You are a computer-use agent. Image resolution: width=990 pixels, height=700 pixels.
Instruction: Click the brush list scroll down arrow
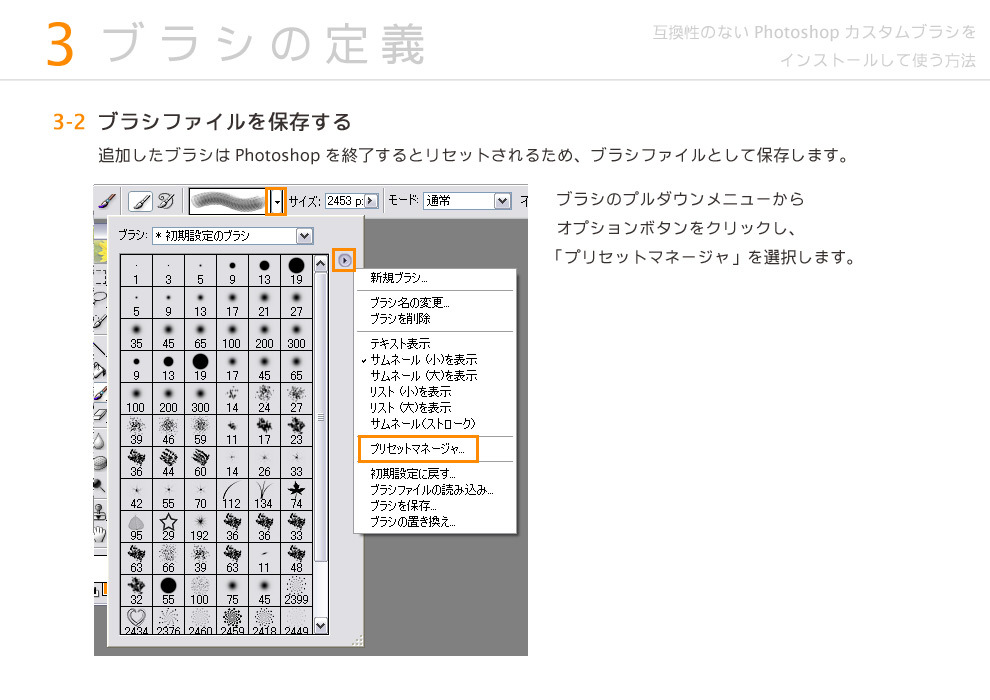click(x=321, y=625)
